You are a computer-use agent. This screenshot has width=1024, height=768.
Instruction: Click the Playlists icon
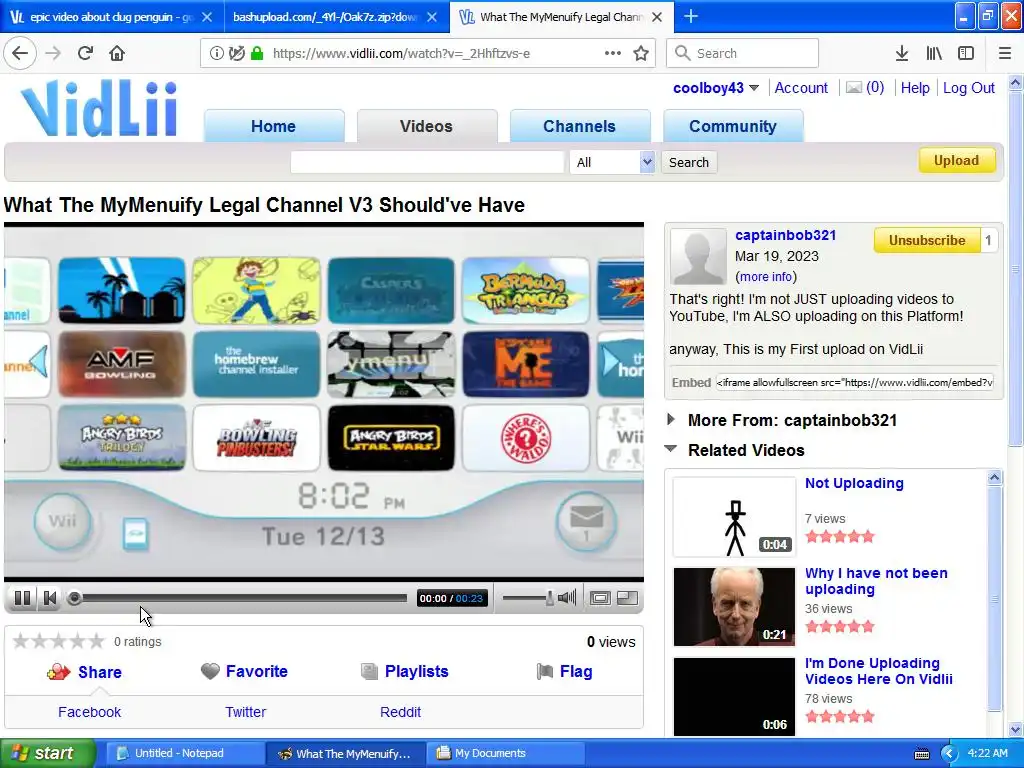tap(369, 671)
